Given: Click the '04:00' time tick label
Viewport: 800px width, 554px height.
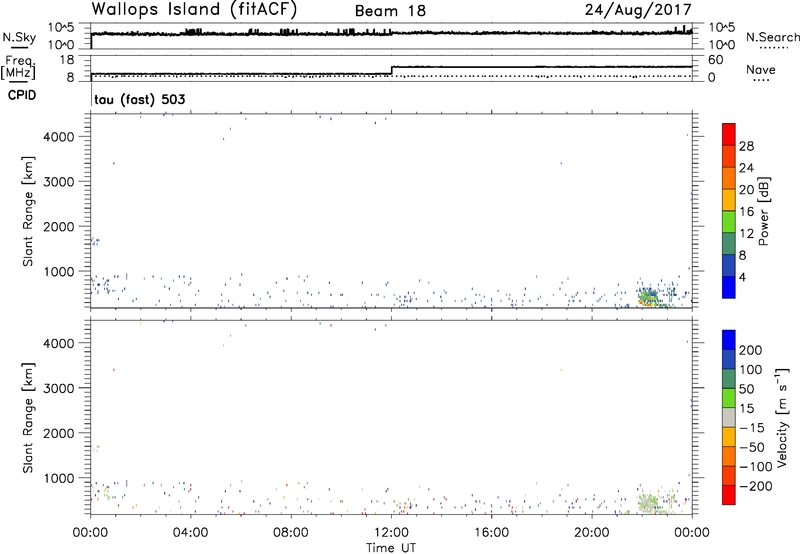Looking at the screenshot, I should [190, 533].
